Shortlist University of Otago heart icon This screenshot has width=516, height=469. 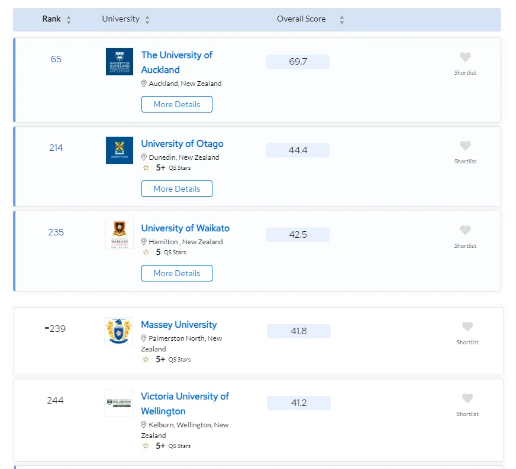[465, 146]
